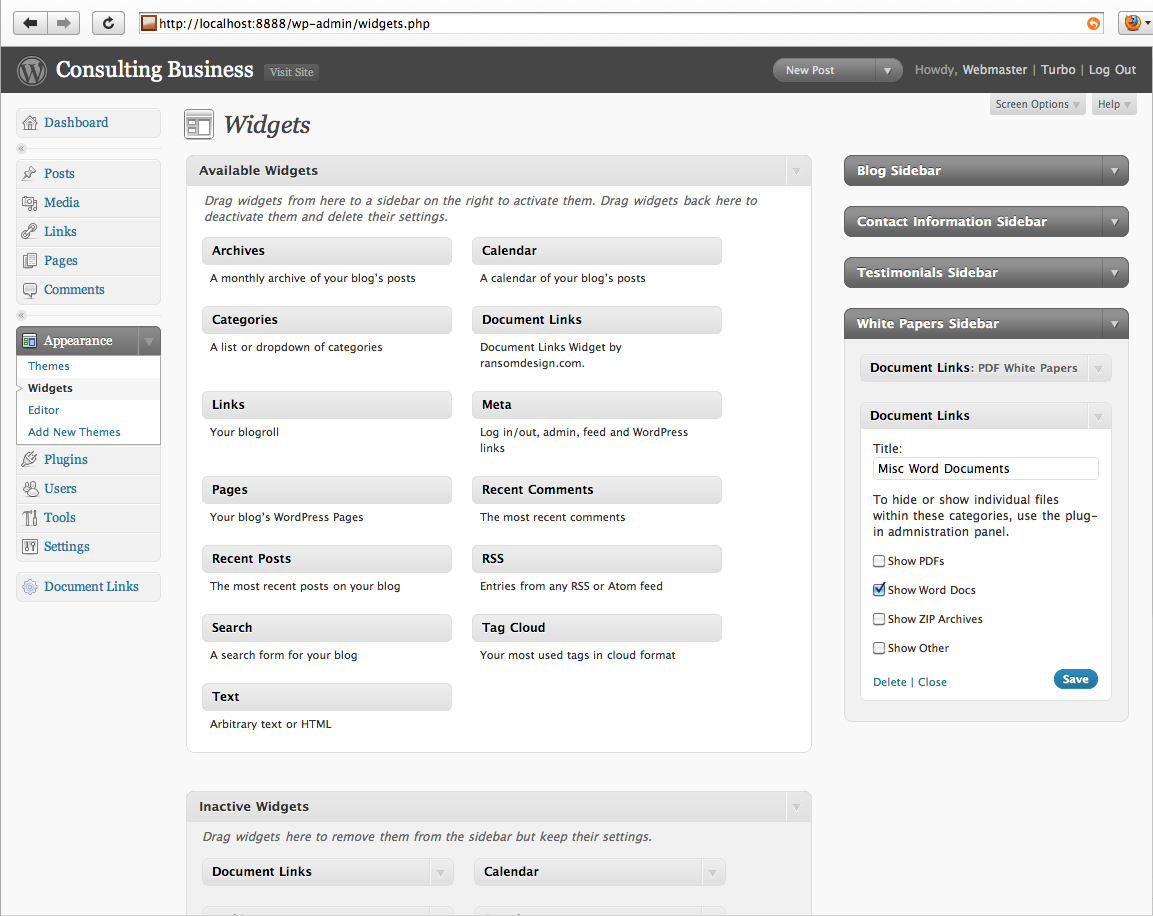Click the Pages icon in sidebar
The image size is (1153, 916).
29,260
